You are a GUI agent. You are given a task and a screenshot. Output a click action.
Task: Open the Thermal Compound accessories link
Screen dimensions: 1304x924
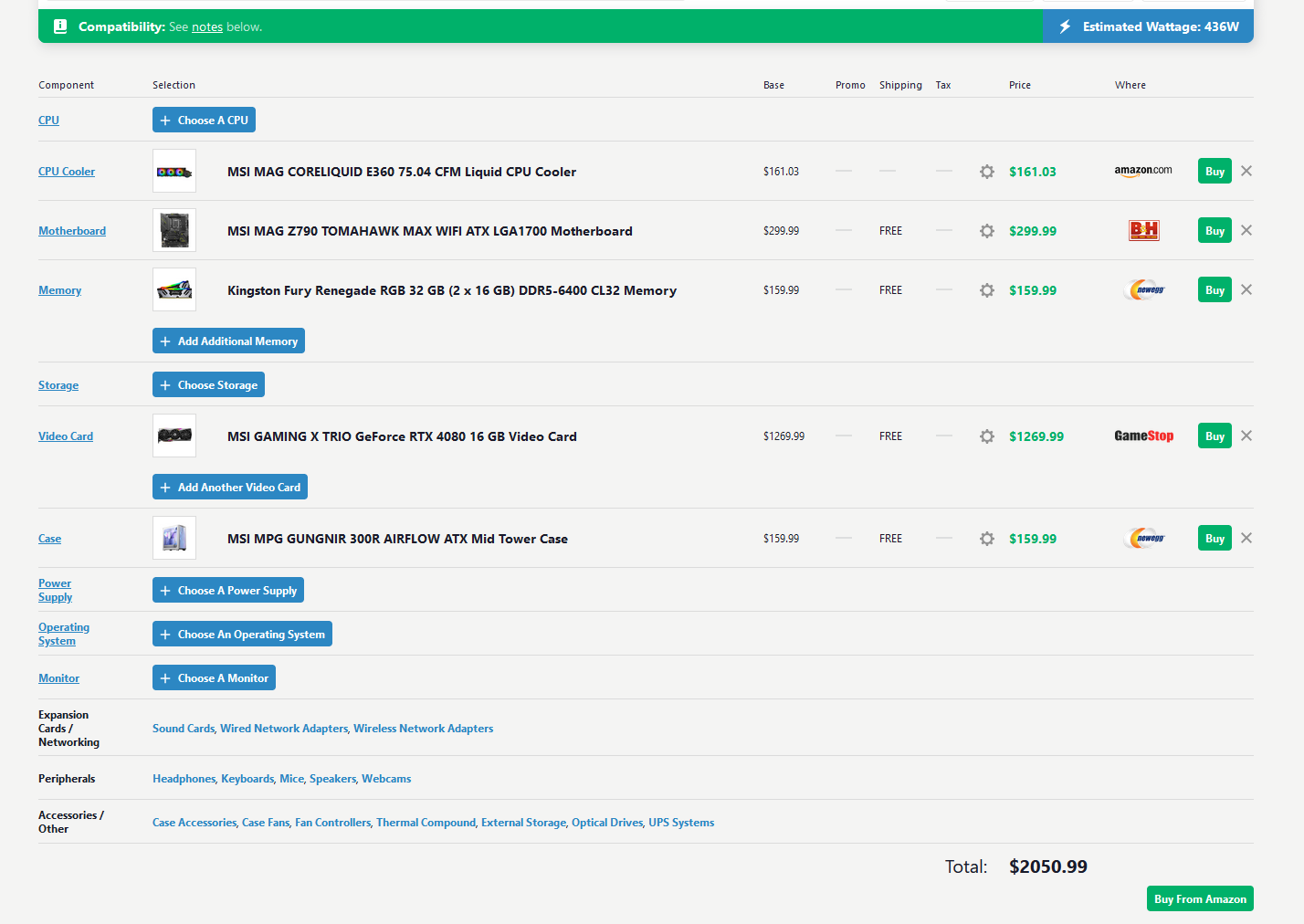click(x=426, y=823)
